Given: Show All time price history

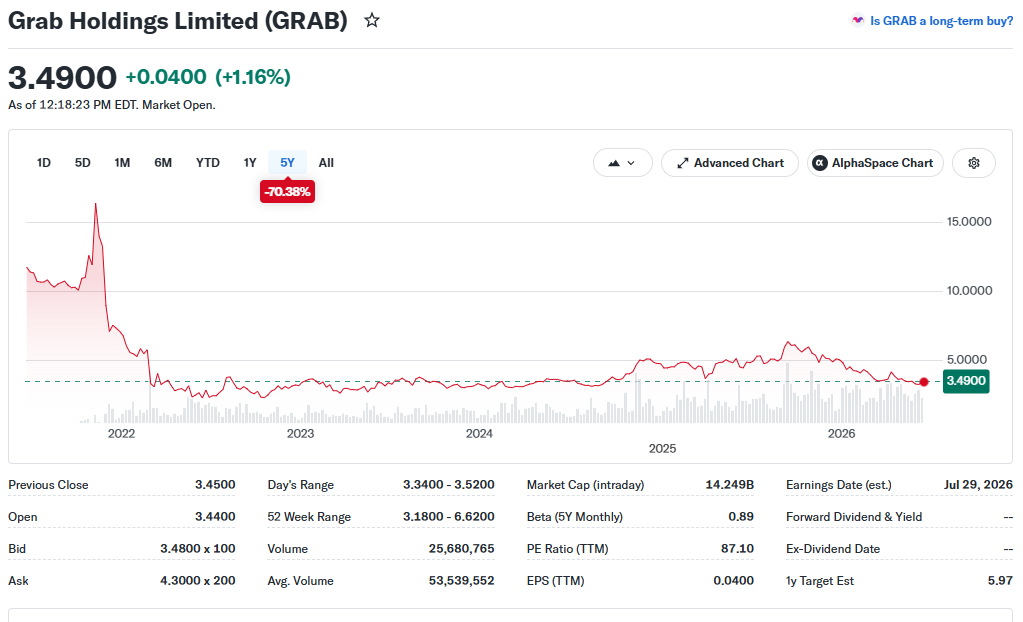Looking at the screenshot, I should click(x=326, y=163).
